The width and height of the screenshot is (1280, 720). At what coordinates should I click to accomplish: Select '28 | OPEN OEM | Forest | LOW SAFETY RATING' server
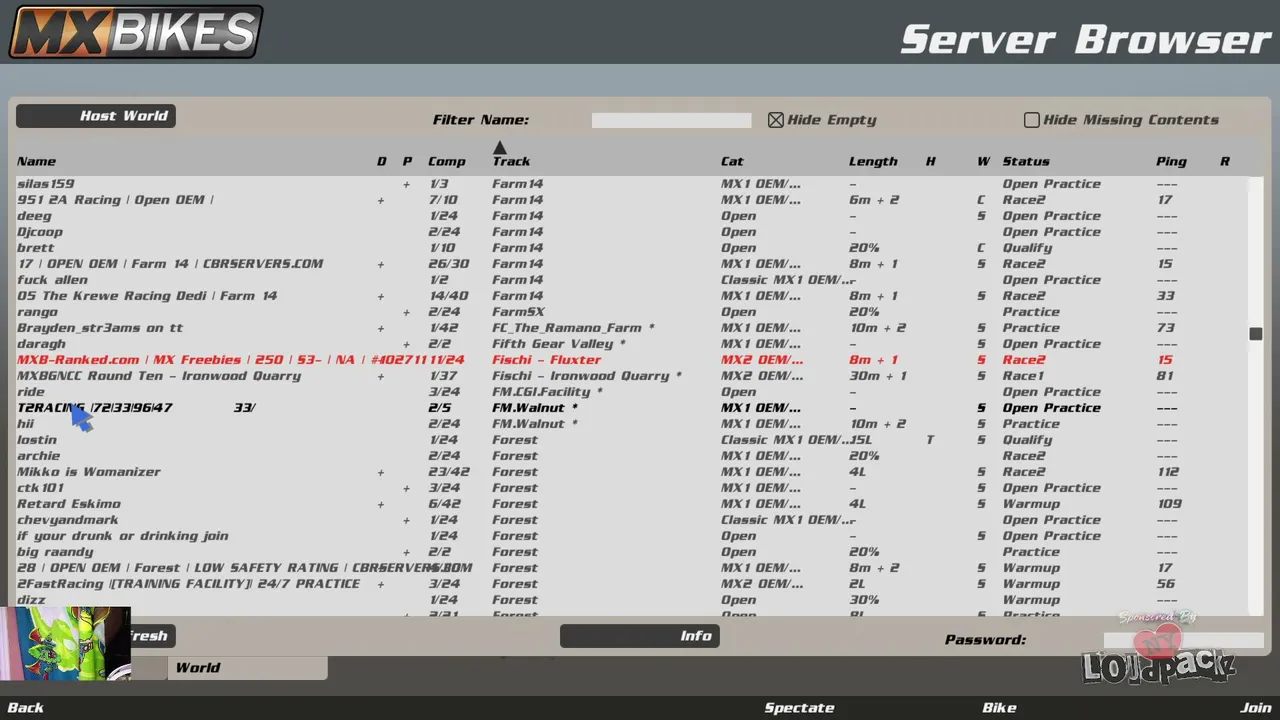click(x=633, y=568)
